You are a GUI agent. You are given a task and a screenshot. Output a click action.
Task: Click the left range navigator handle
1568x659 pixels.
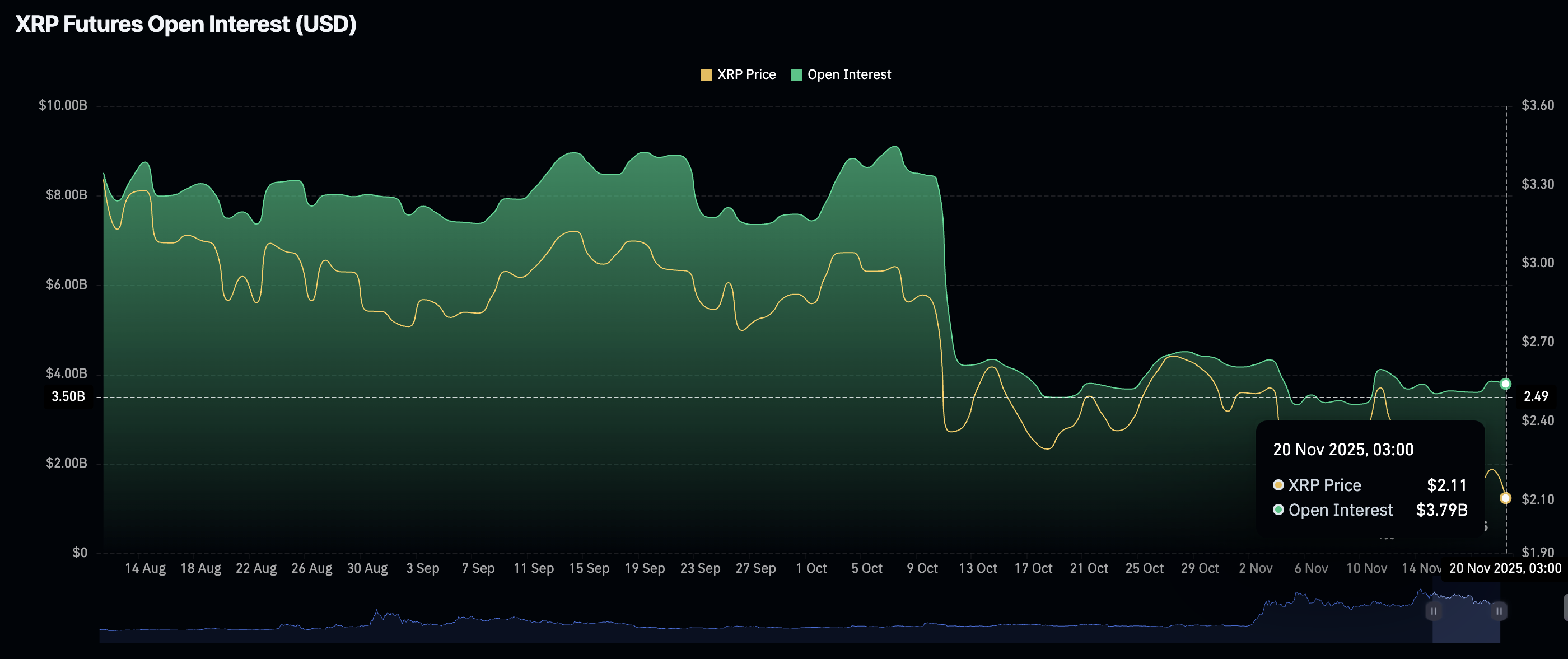(1434, 611)
